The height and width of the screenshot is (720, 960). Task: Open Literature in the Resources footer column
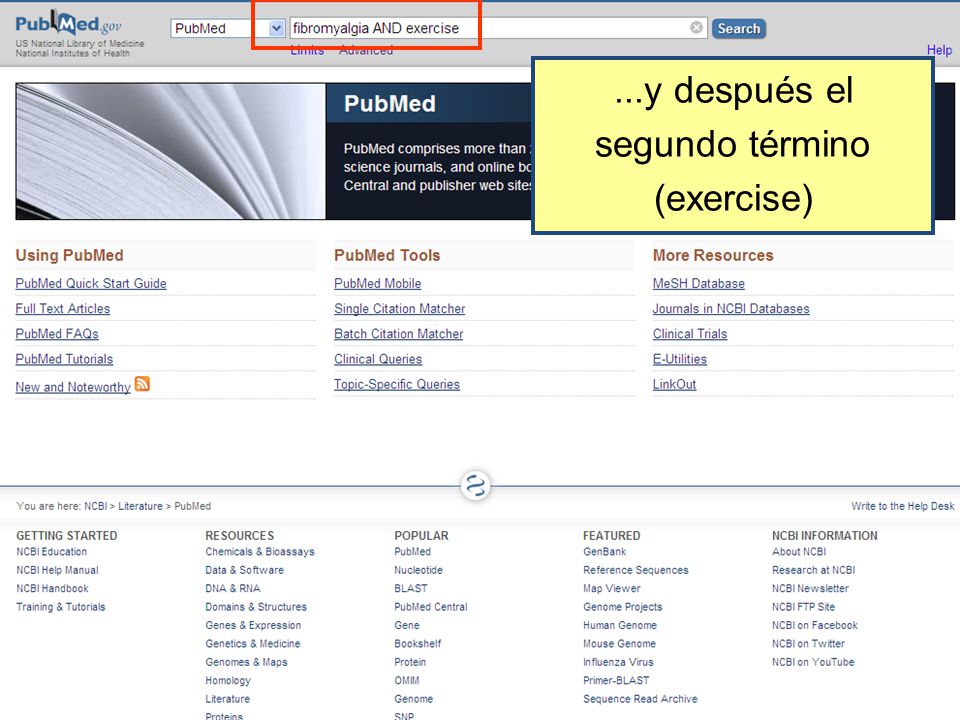[227, 699]
